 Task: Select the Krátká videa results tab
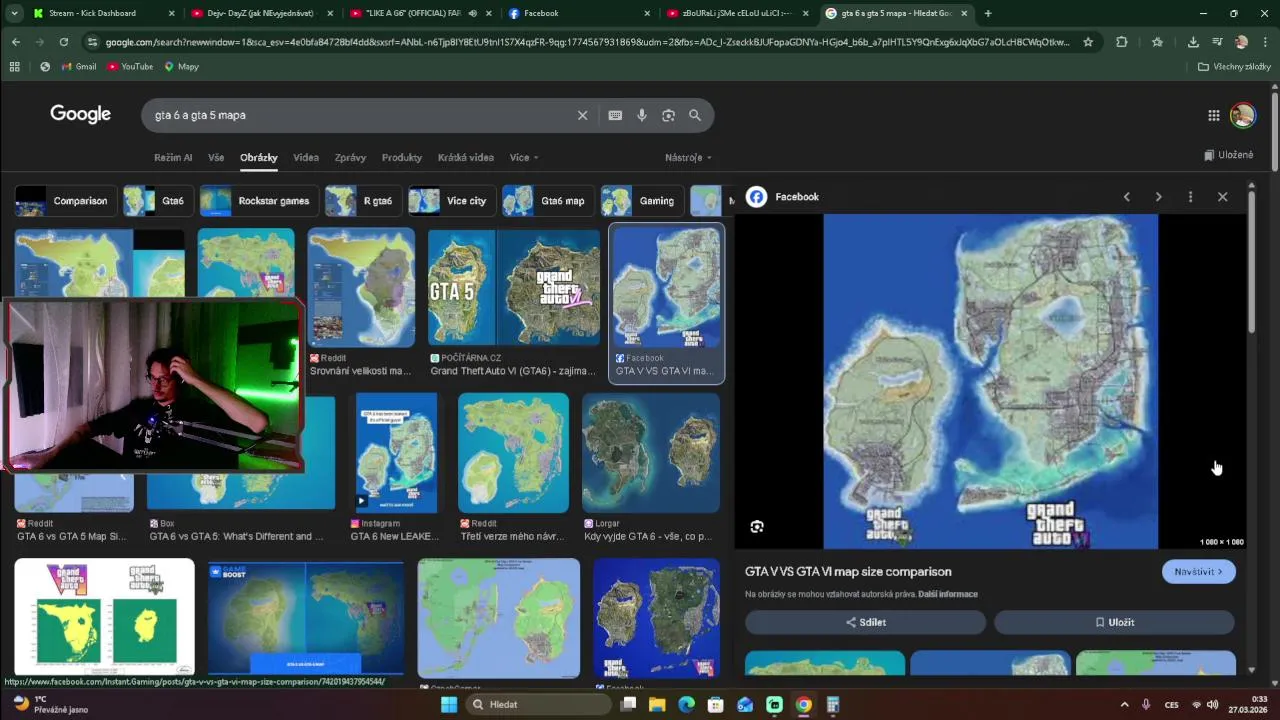coord(466,158)
